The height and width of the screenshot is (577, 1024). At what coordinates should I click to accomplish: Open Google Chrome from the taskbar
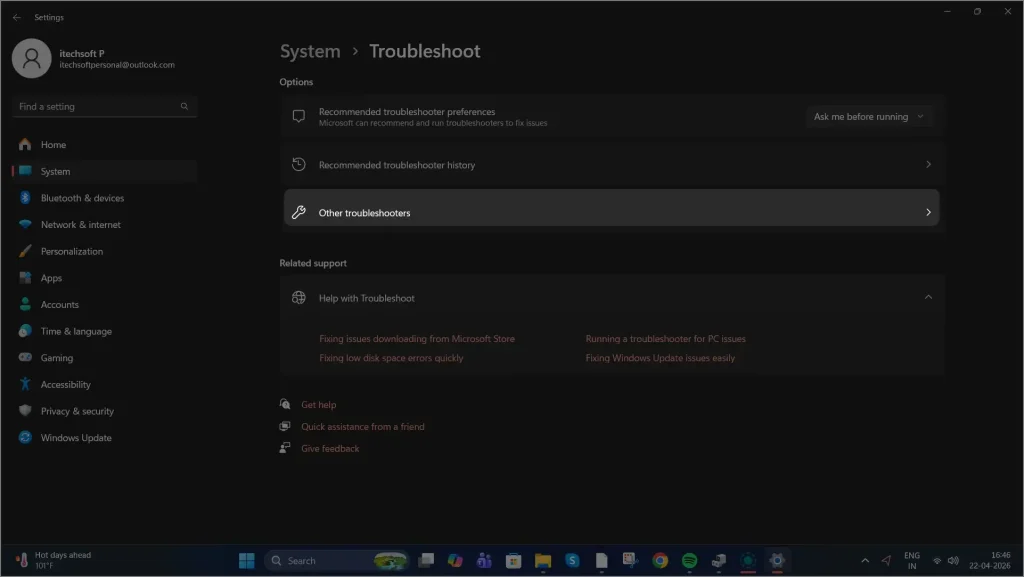pos(660,560)
